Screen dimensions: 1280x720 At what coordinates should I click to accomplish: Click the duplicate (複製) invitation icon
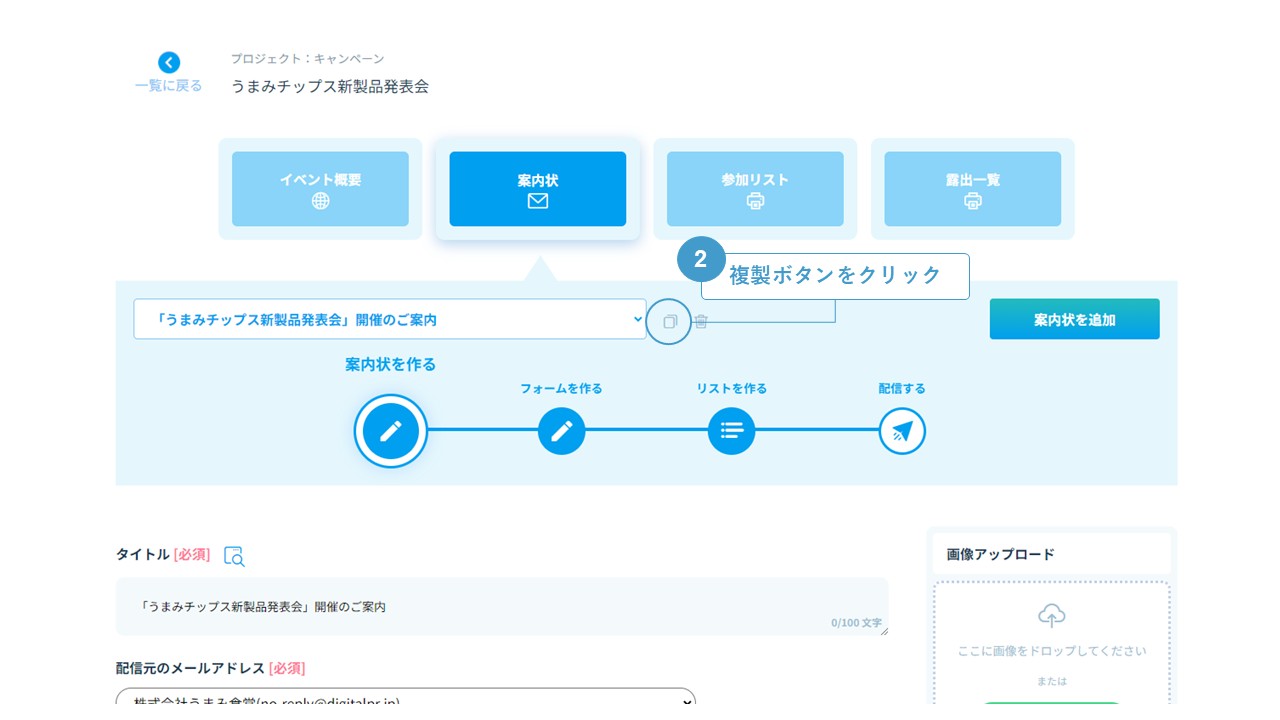(669, 322)
